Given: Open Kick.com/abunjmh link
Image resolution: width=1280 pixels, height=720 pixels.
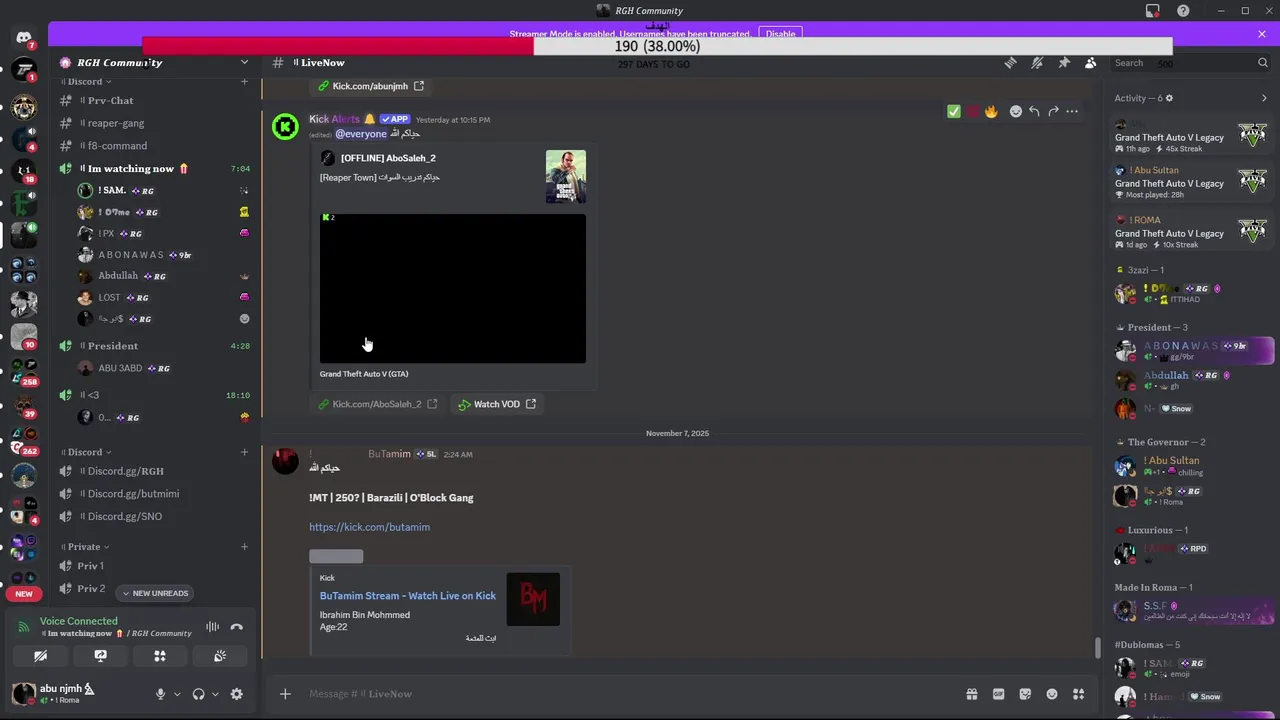Looking at the screenshot, I should [371, 86].
